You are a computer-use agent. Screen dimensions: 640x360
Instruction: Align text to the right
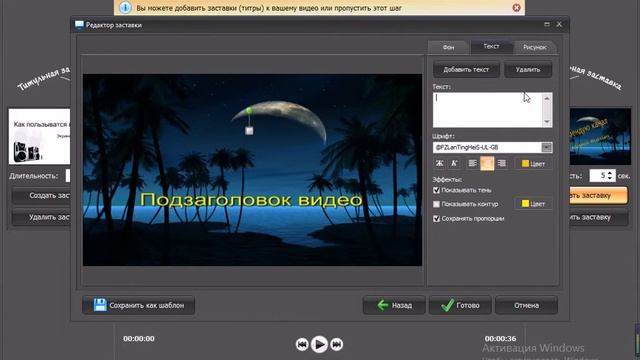502,164
